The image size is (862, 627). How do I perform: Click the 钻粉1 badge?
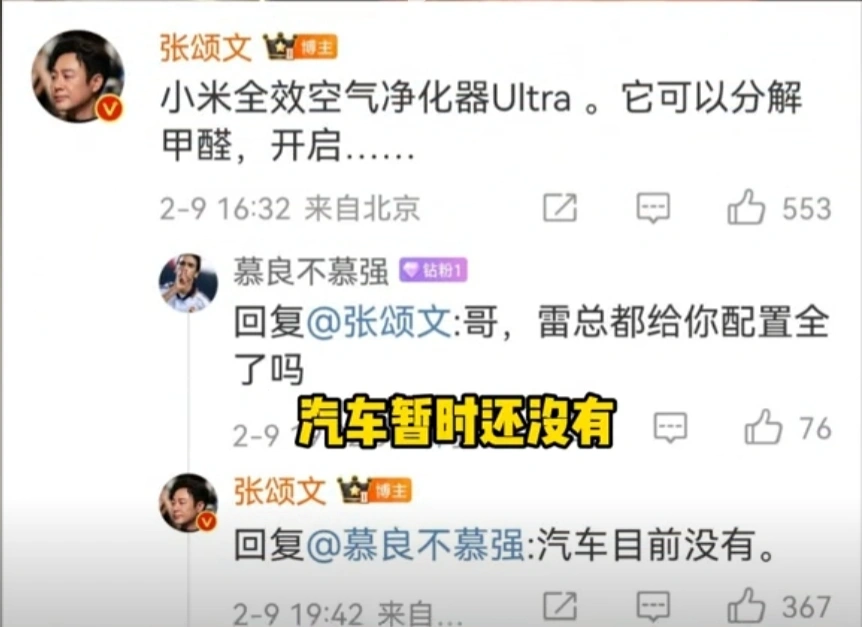coord(433,270)
